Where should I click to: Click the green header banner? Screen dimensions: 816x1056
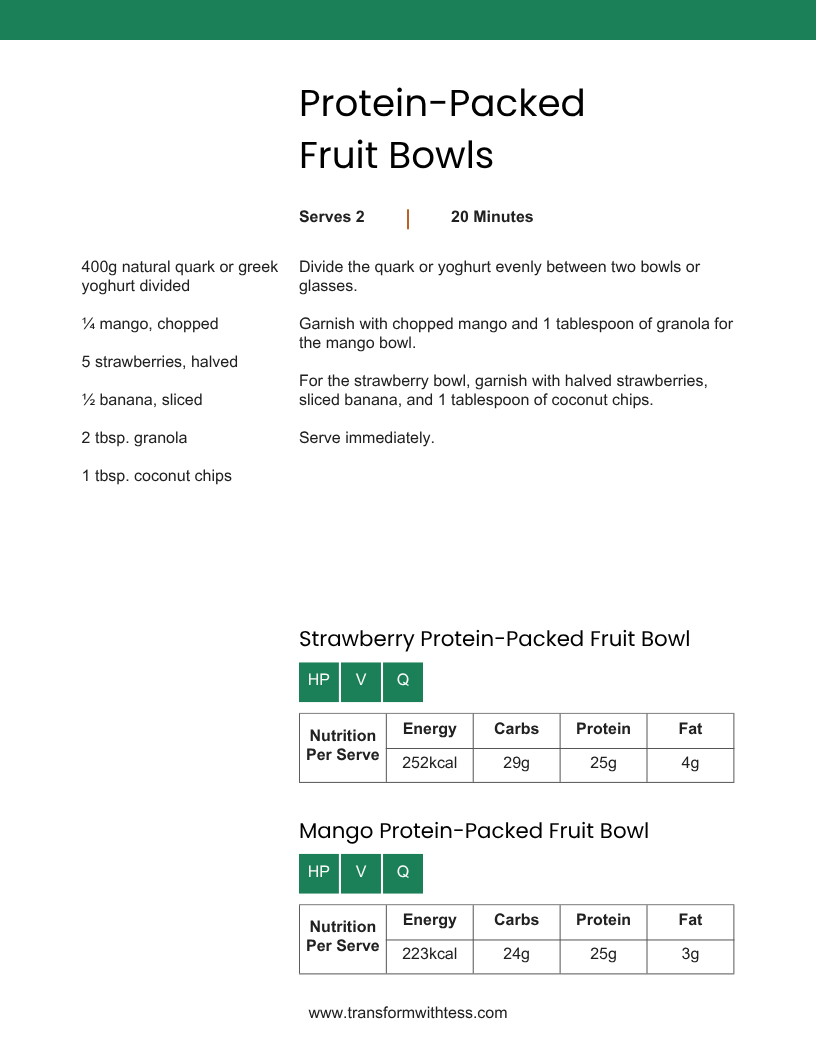pyautogui.click(x=408, y=20)
